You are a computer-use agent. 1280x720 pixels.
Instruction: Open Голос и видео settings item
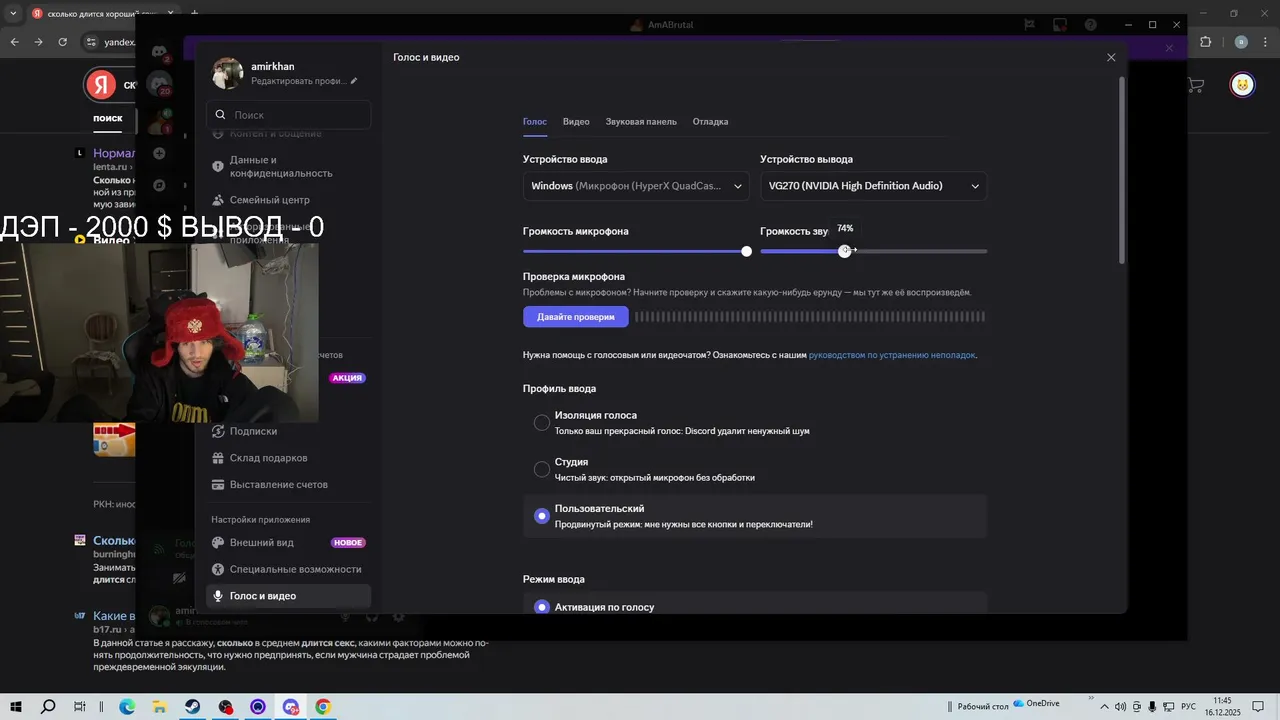click(x=289, y=596)
